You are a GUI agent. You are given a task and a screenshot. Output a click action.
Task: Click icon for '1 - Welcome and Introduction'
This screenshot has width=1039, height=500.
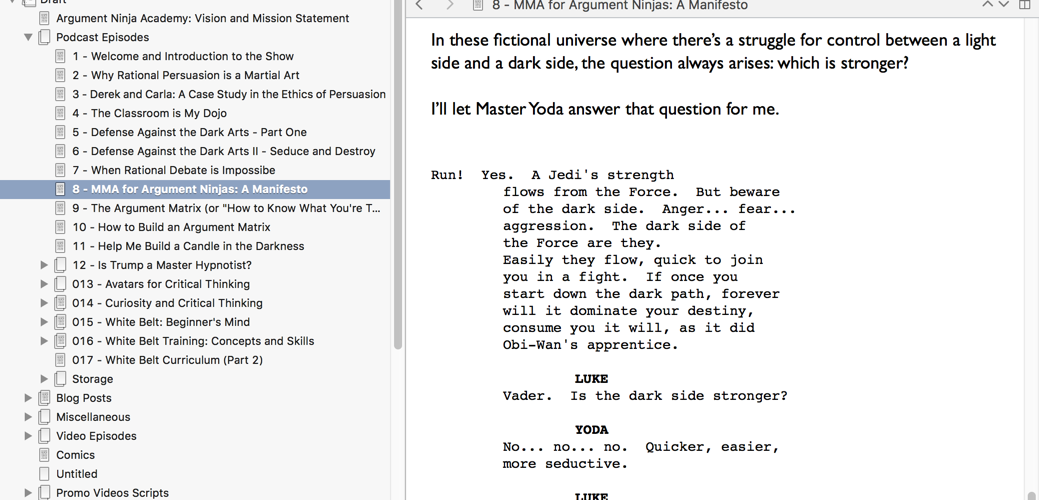click(x=61, y=56)
